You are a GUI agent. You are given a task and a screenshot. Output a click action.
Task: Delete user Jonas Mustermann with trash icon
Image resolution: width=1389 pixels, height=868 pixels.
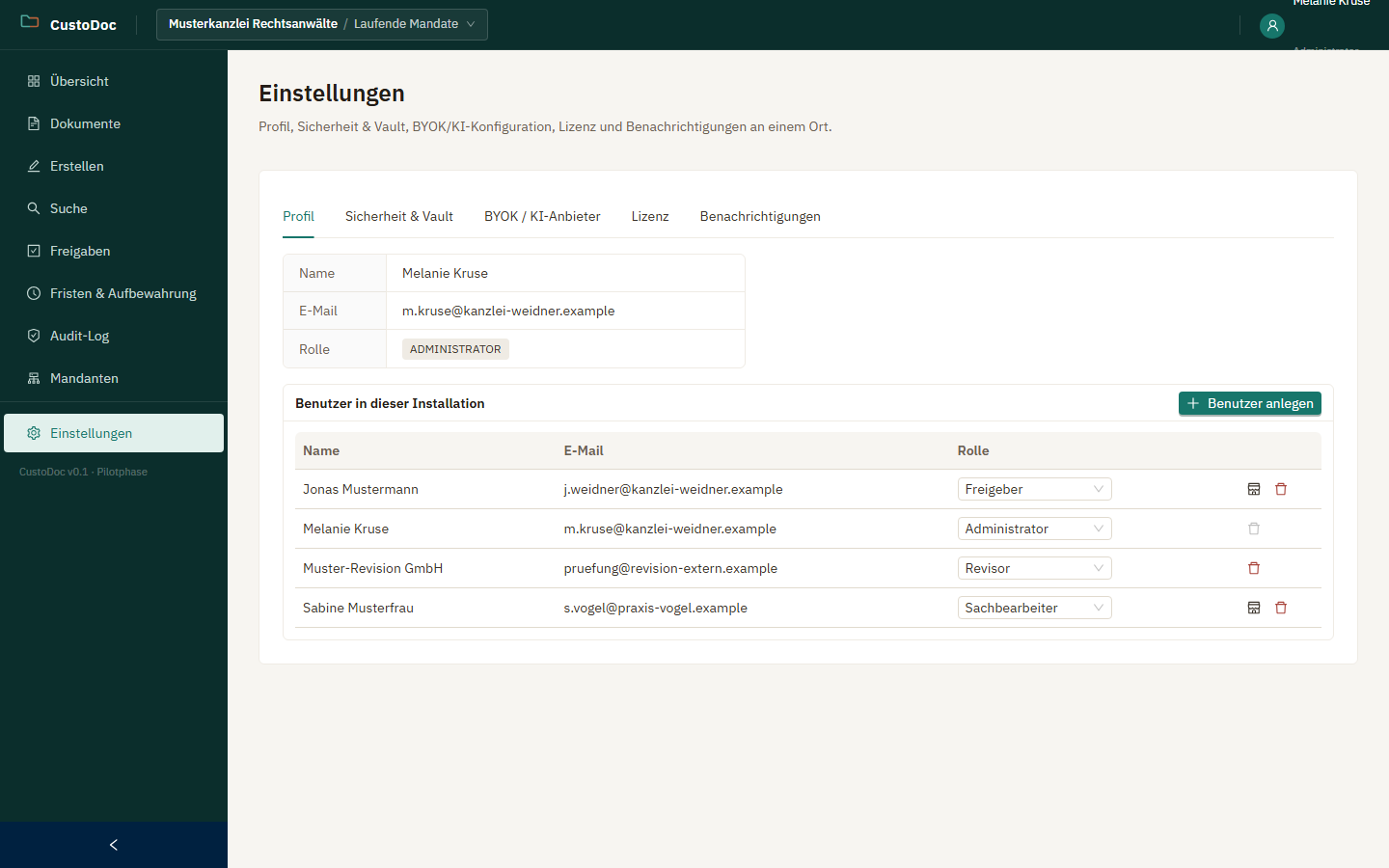tap(1281, 489)
